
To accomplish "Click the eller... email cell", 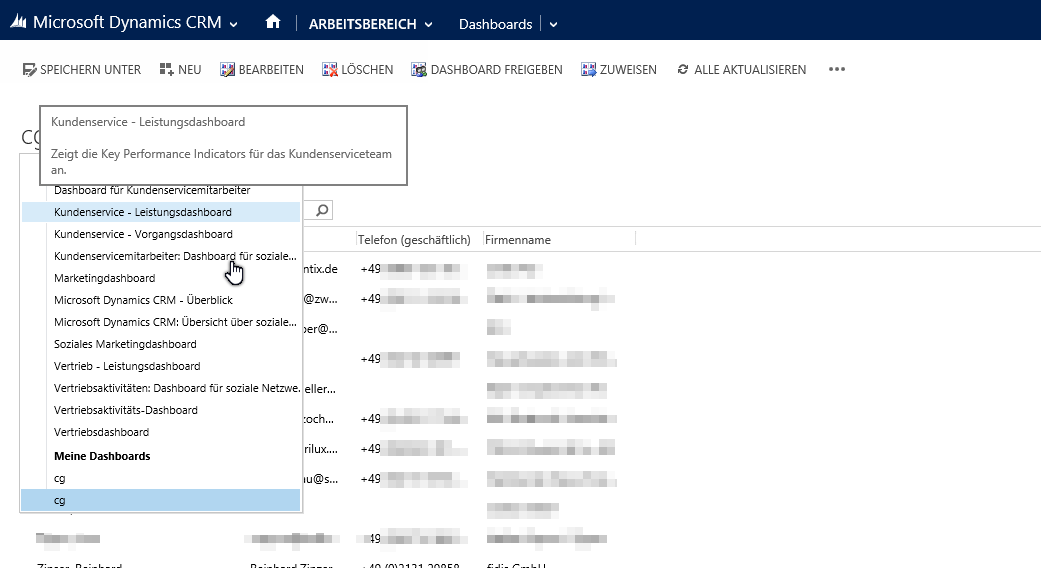I will [x=320, y=389].
